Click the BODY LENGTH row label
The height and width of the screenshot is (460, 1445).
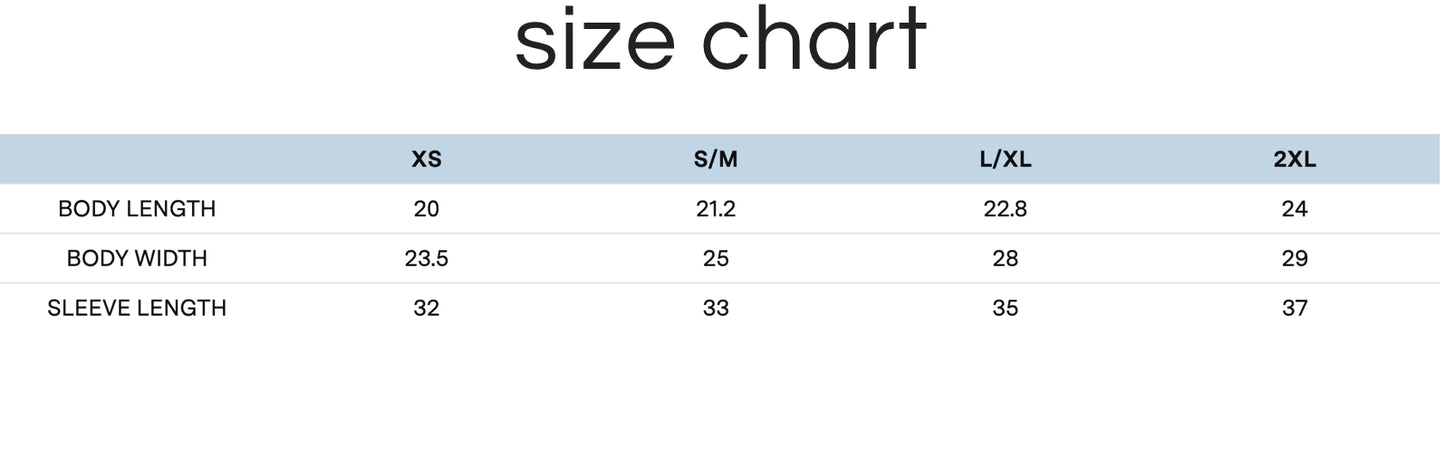(x=137, y=209)
